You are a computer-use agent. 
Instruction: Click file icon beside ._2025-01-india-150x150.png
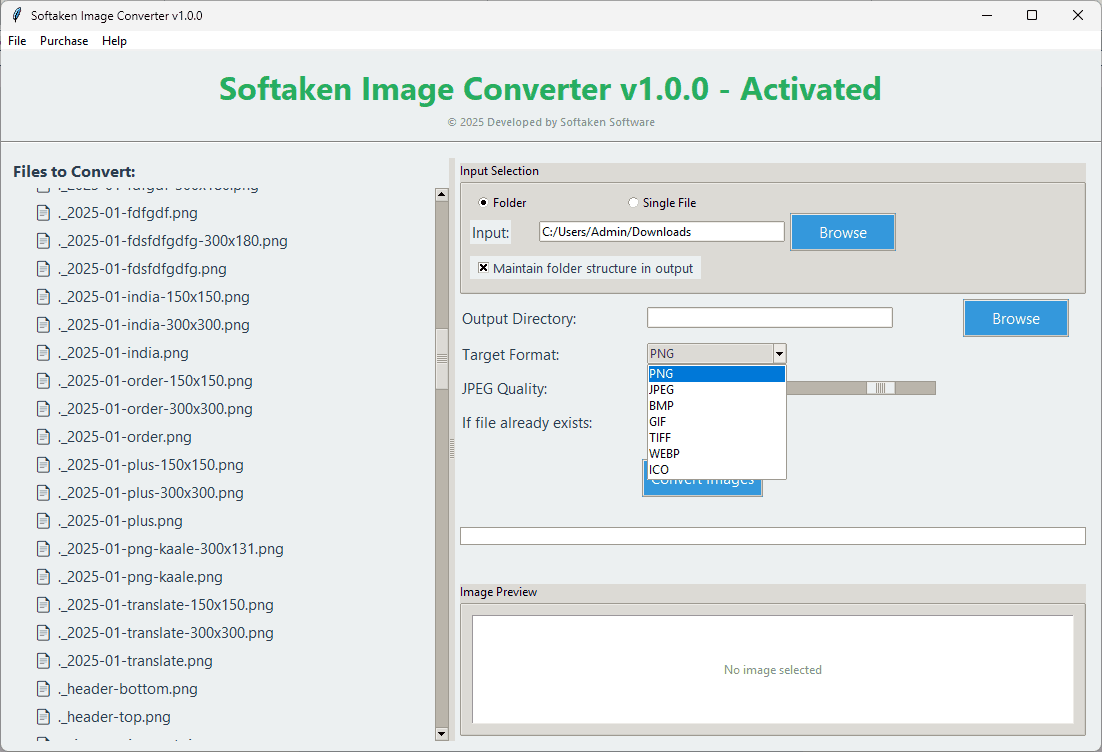pyautogui.click(x=44, y=297)
